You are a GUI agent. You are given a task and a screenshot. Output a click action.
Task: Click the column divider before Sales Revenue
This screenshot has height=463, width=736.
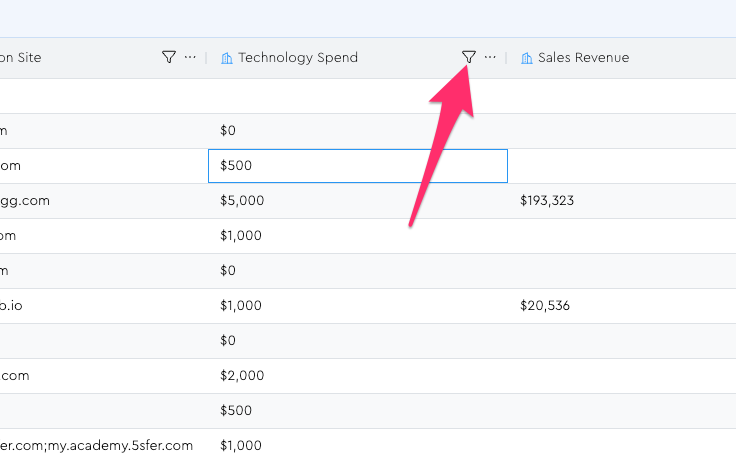click(x=507, y=58)
